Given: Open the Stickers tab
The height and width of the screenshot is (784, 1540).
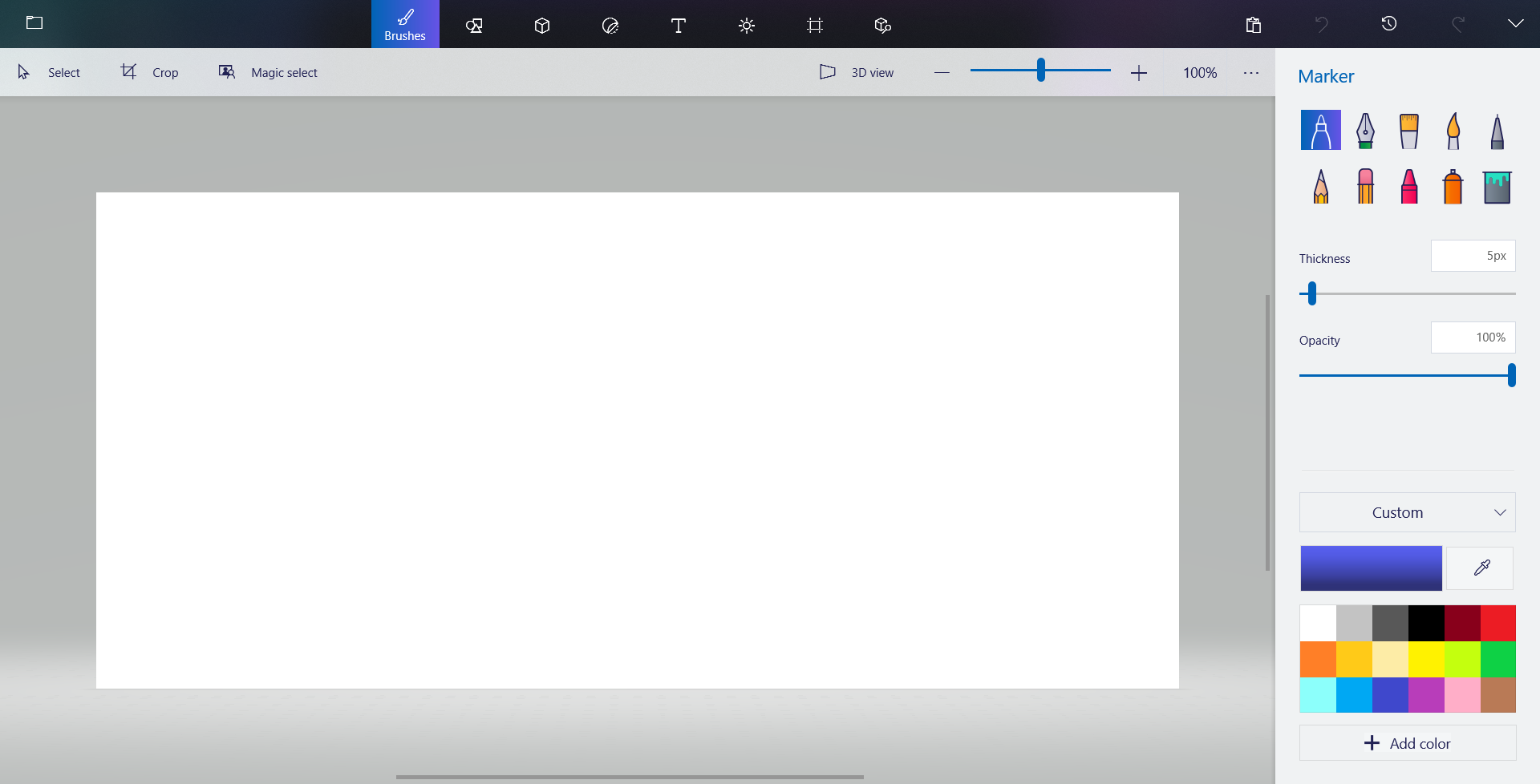Looking at the screenshot, I should click(x=610, y=26).
